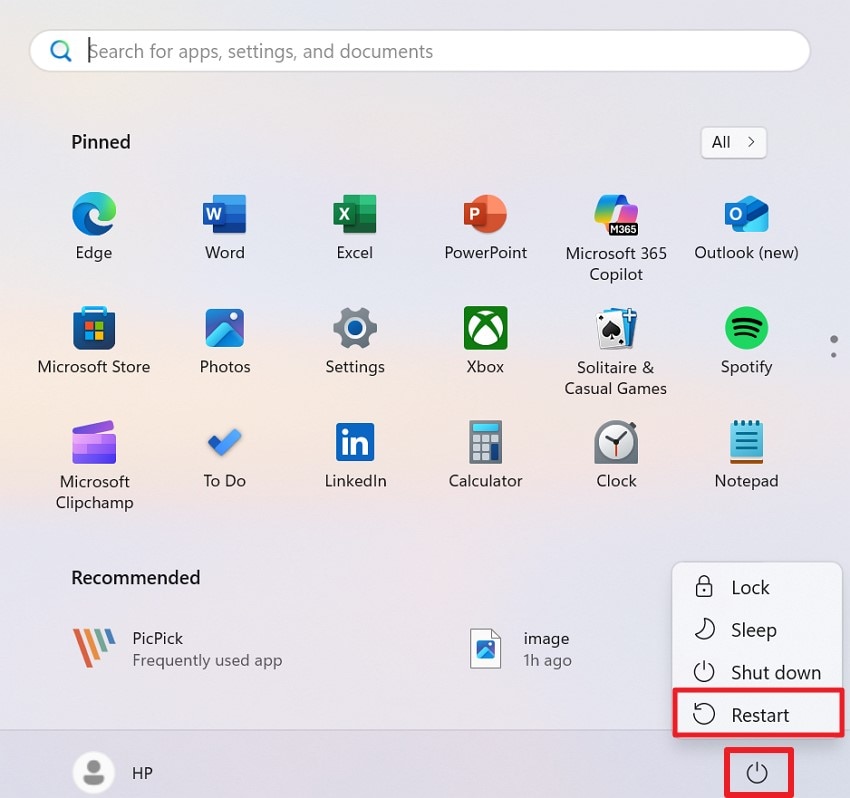
Task: Open the recommended image file
Action: (521, 648)
